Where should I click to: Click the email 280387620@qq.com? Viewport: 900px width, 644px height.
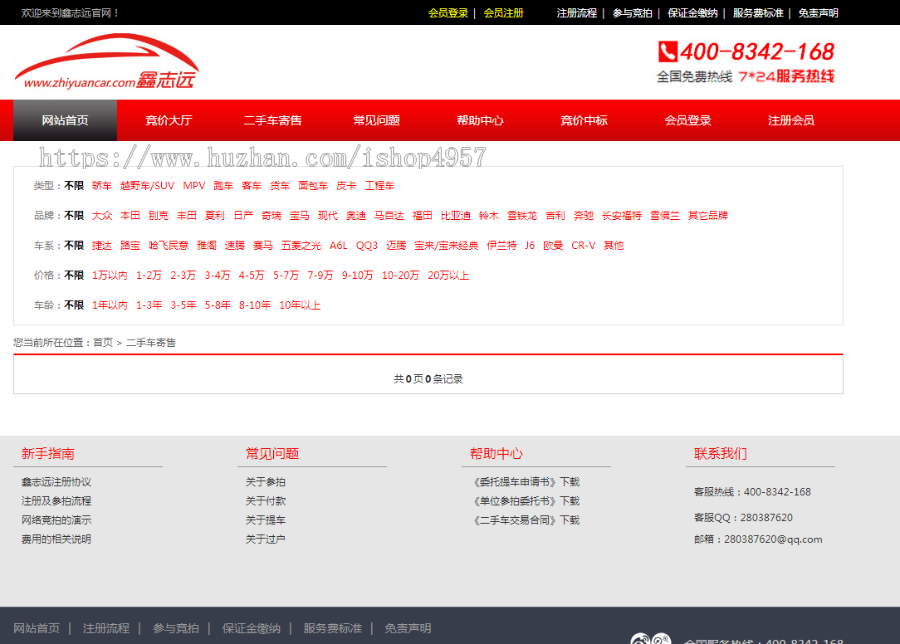[773, 540]
